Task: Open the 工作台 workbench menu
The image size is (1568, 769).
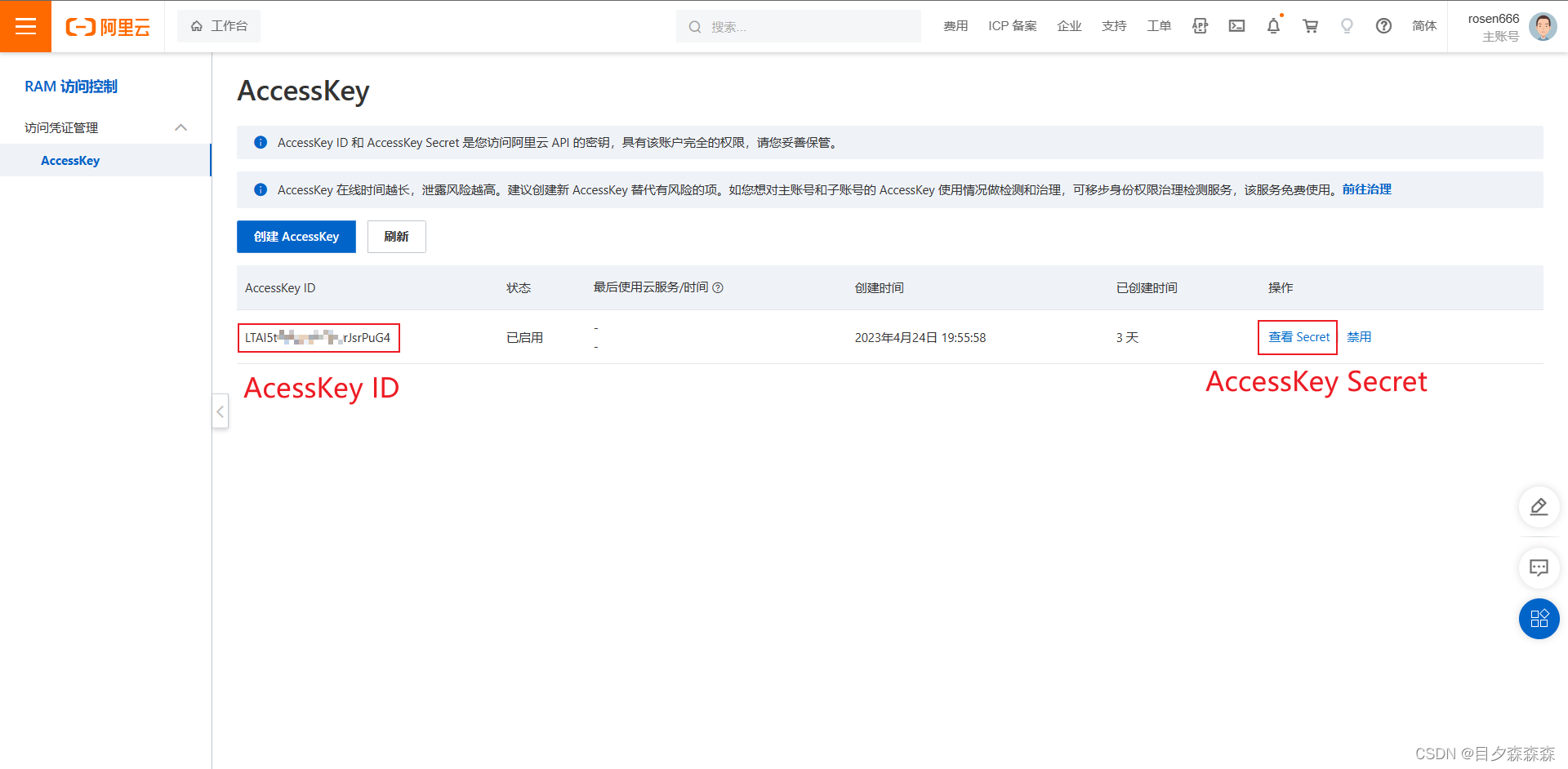Action: point(219,25)
